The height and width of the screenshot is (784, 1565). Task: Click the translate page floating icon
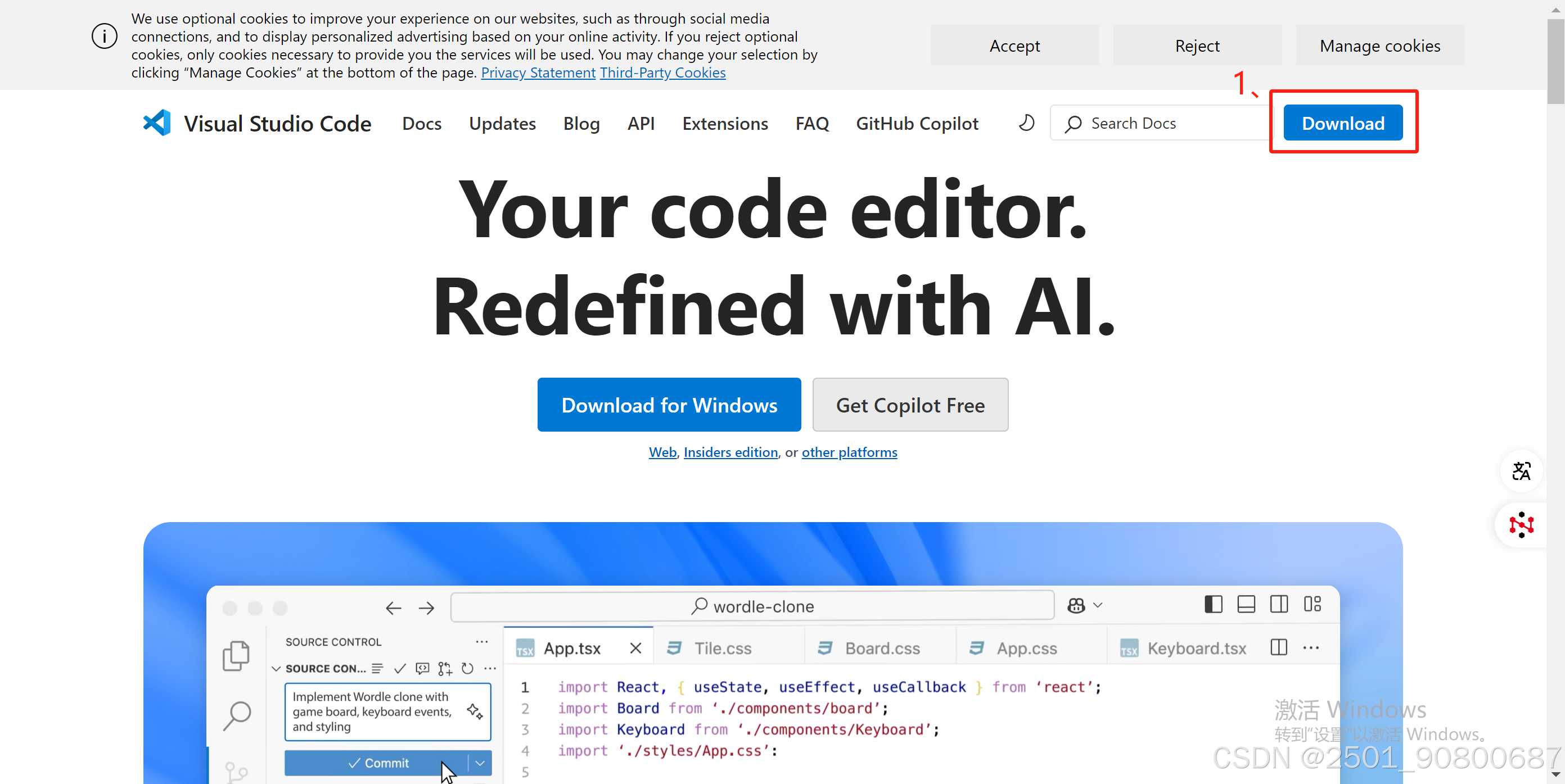click(1521, 470)
